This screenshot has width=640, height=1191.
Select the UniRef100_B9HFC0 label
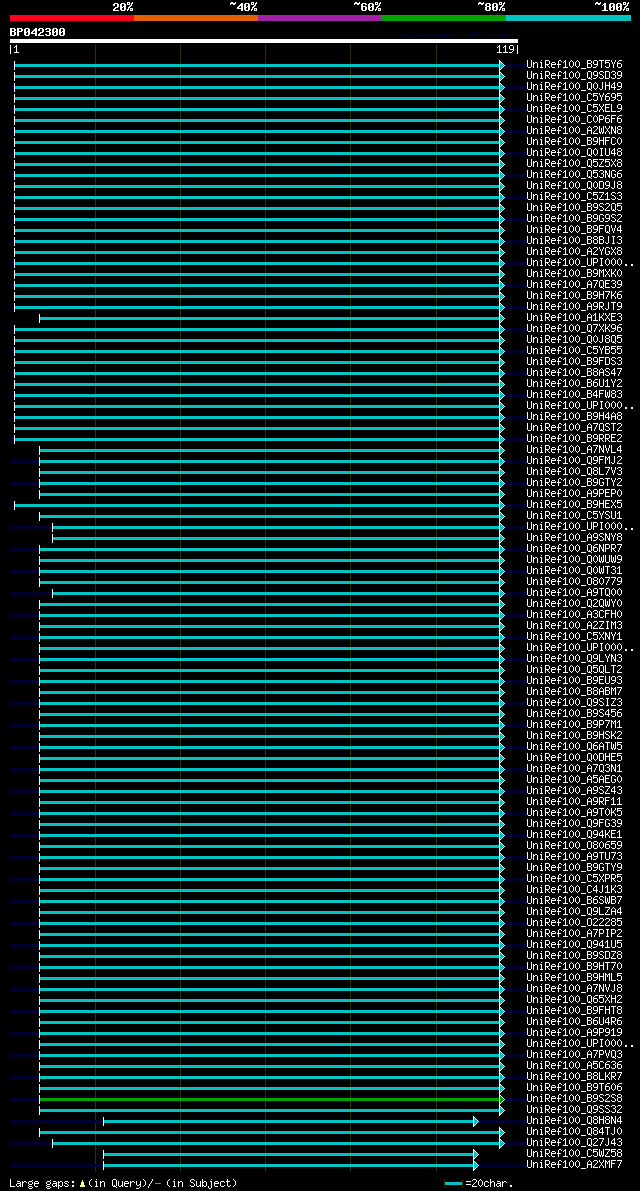coord(574,141)
